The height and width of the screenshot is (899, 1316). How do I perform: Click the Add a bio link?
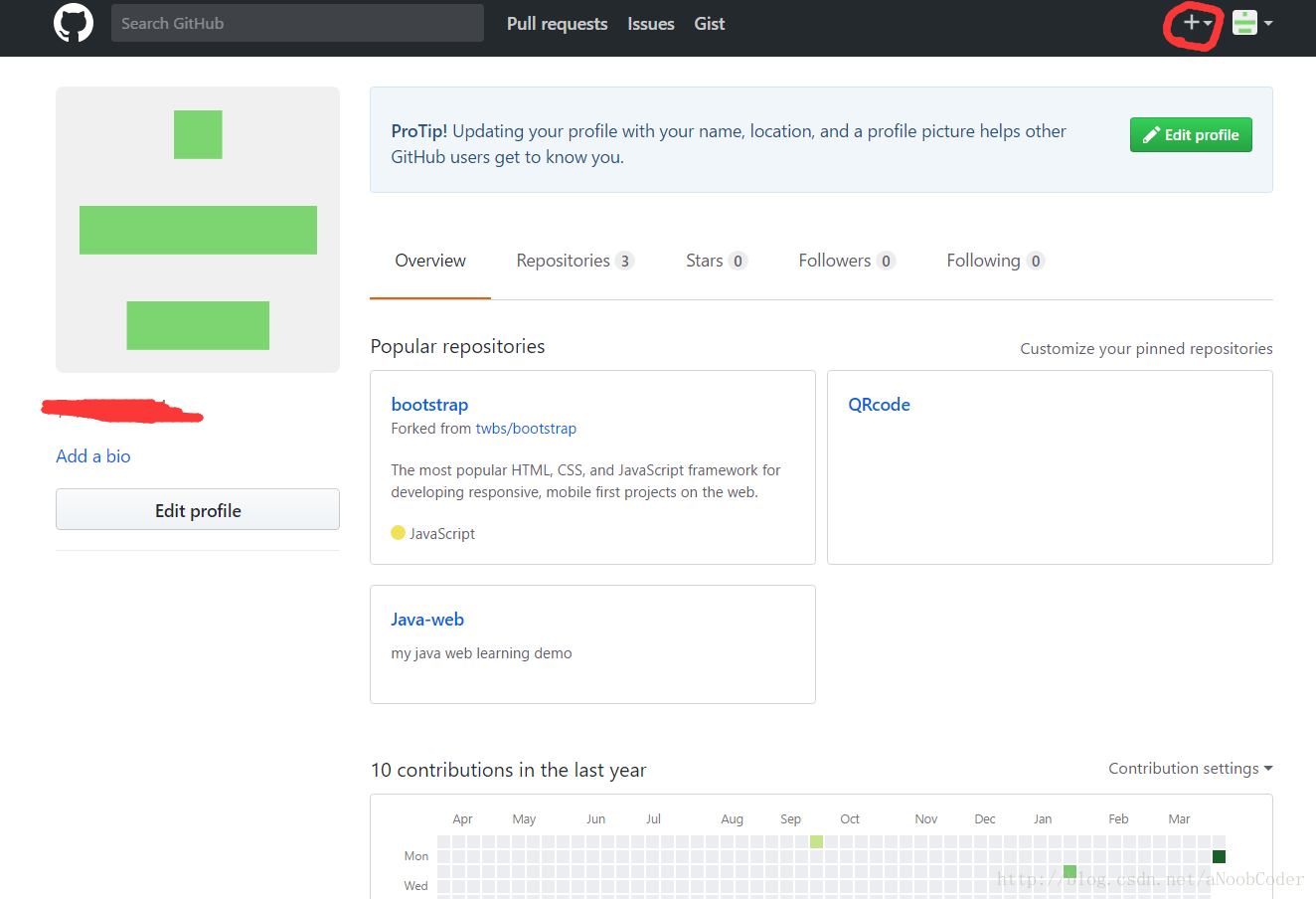(93, 456)
